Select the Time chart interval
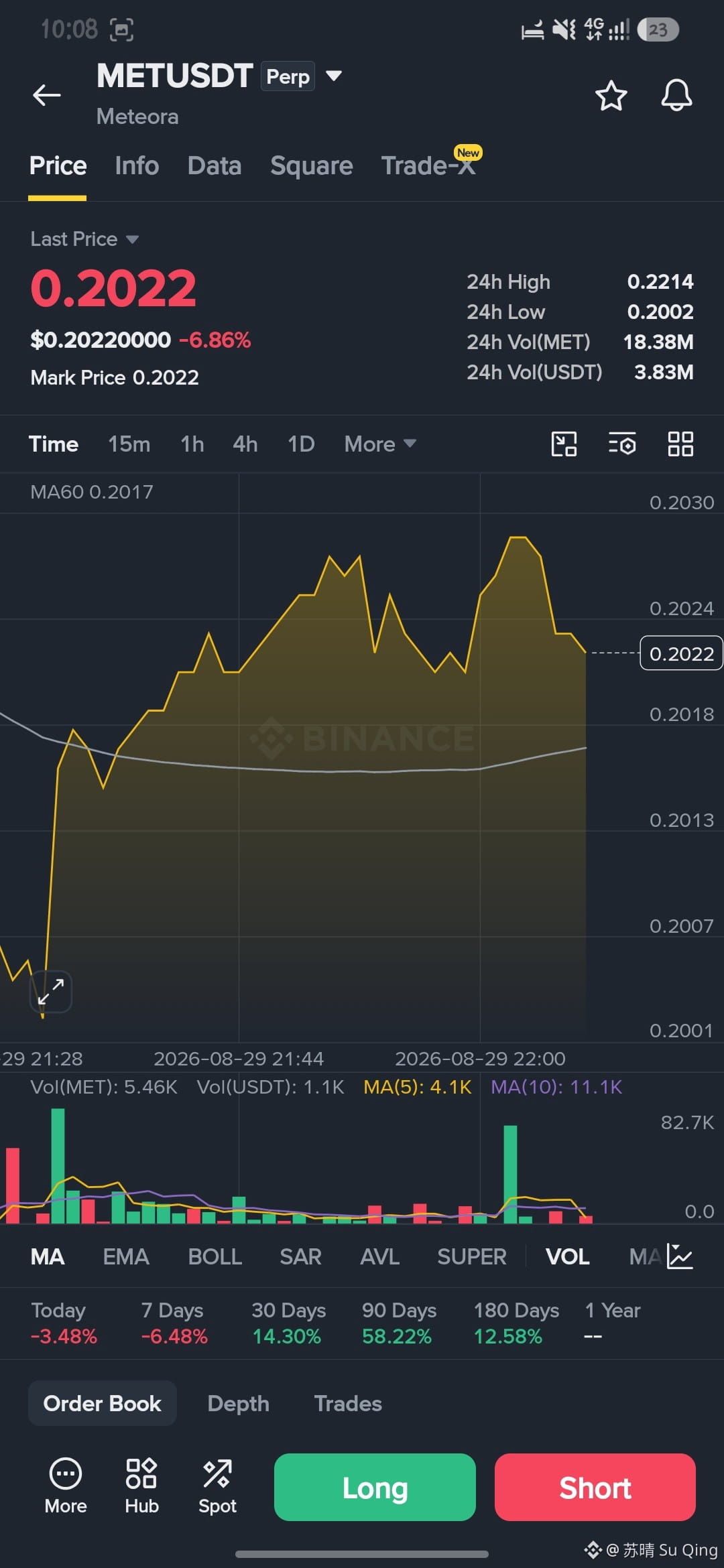 [54, 444]
